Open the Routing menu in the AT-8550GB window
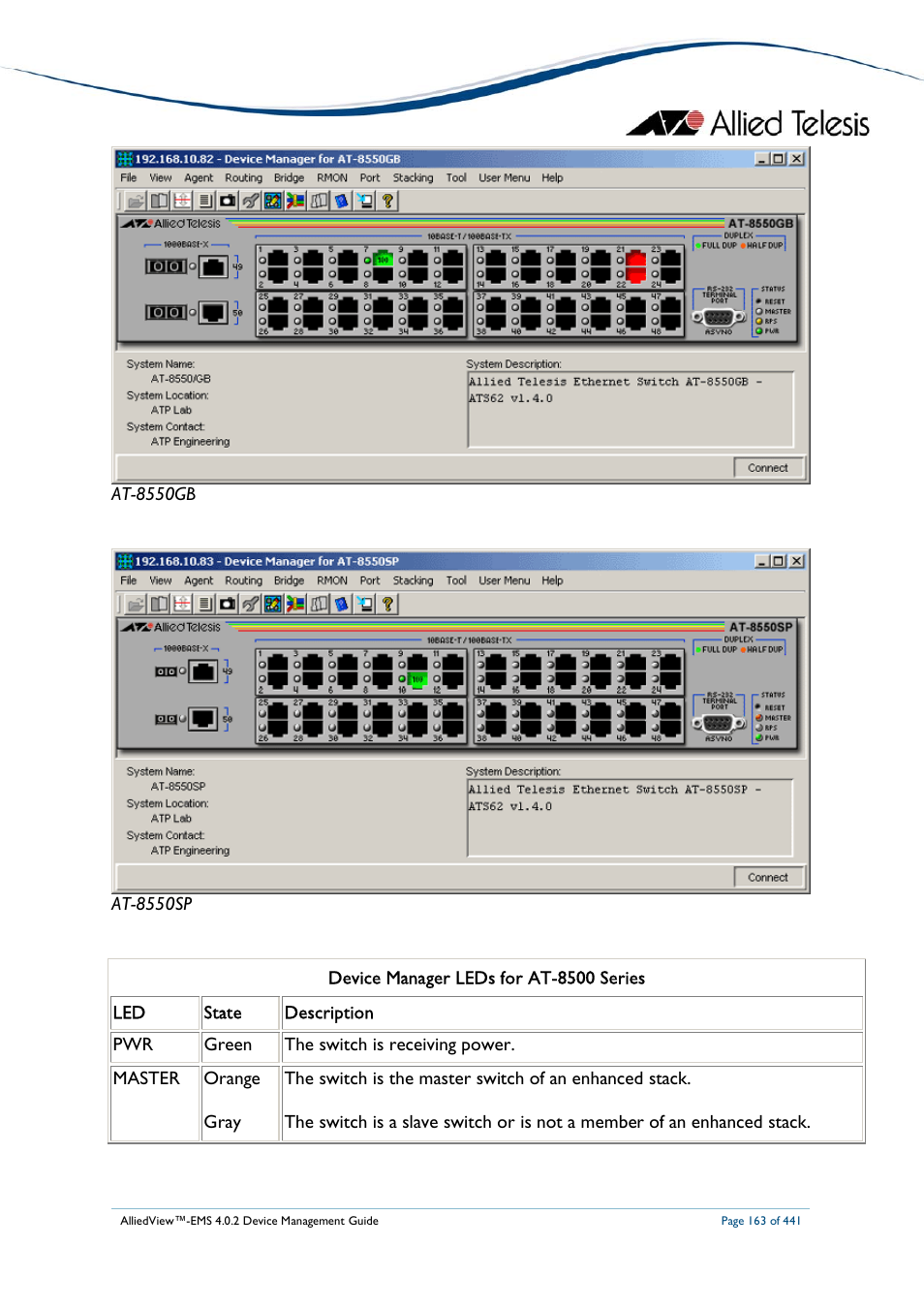Viewport: 924px width, 1309px height. (243, 178)
